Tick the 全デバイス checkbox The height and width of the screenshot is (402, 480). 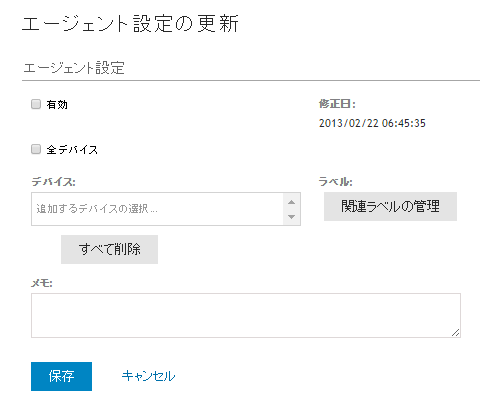coord(36,149)
